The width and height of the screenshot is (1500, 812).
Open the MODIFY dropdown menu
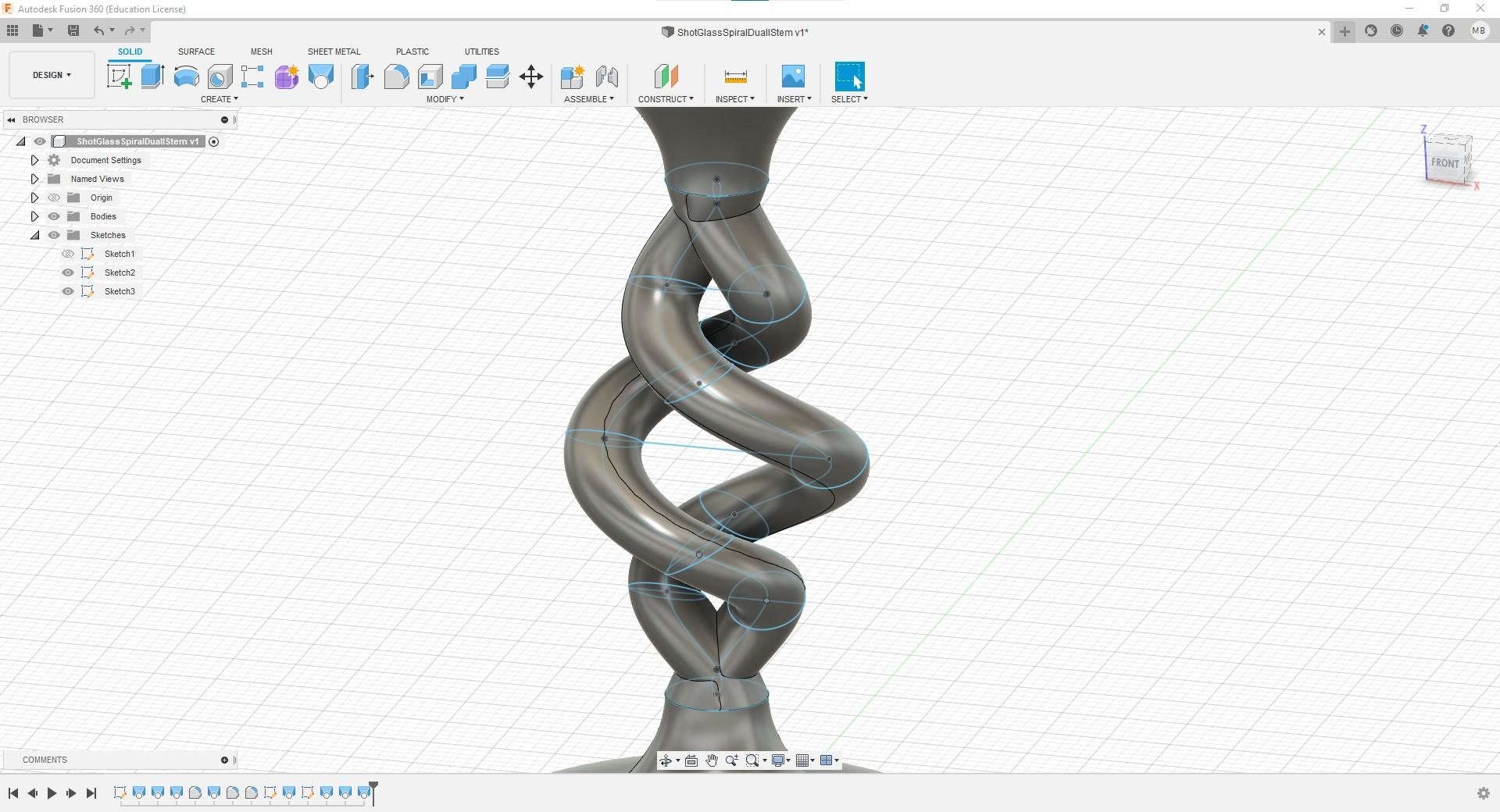pyautogui.click(x=445, y=99)
